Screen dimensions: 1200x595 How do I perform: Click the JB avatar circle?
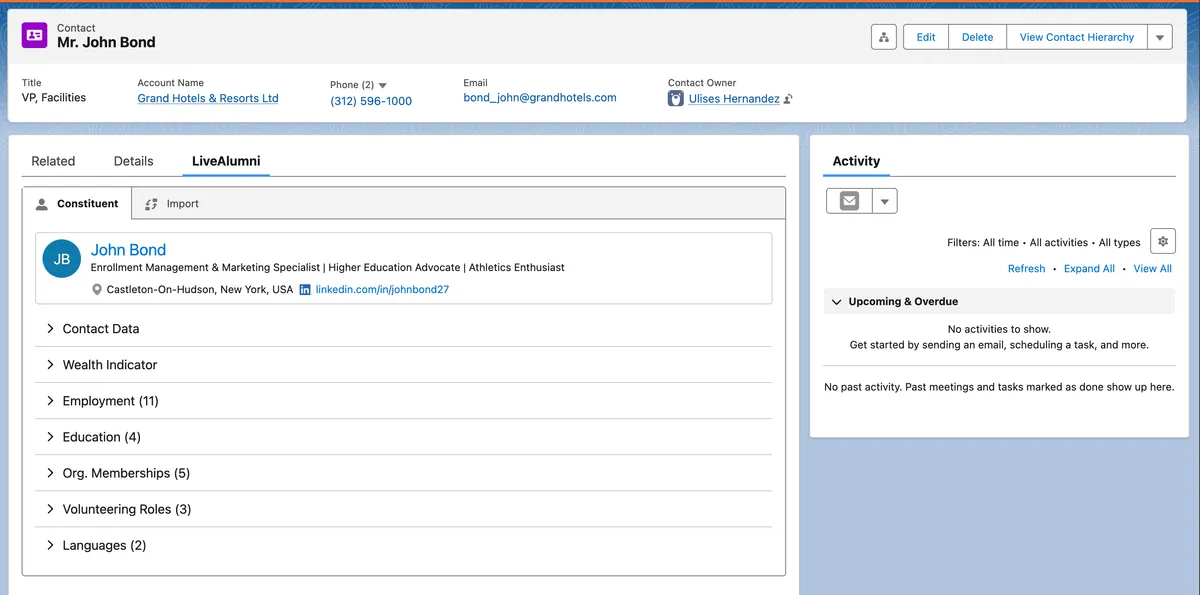[x=62, y=259]
